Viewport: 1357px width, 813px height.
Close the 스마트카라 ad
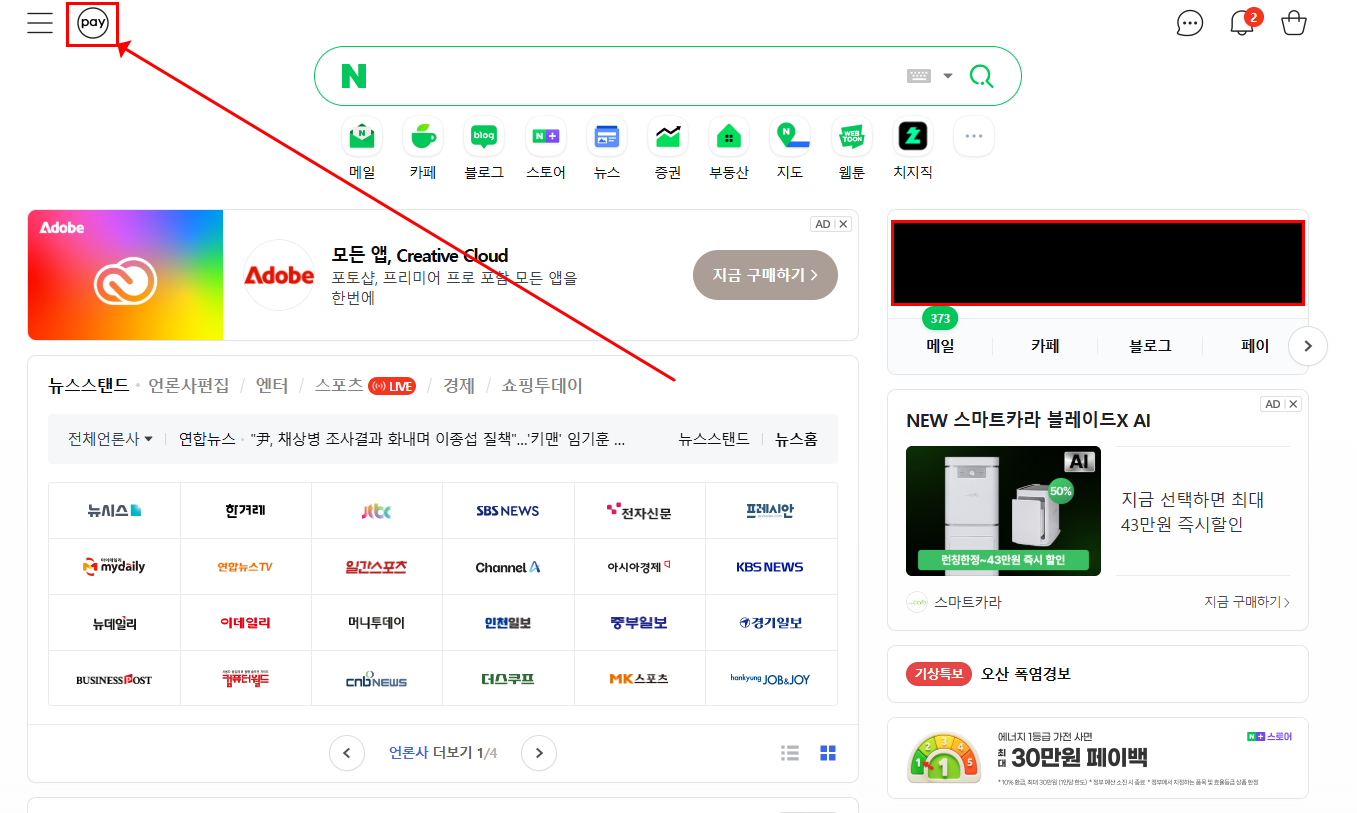click(1293, 404)
